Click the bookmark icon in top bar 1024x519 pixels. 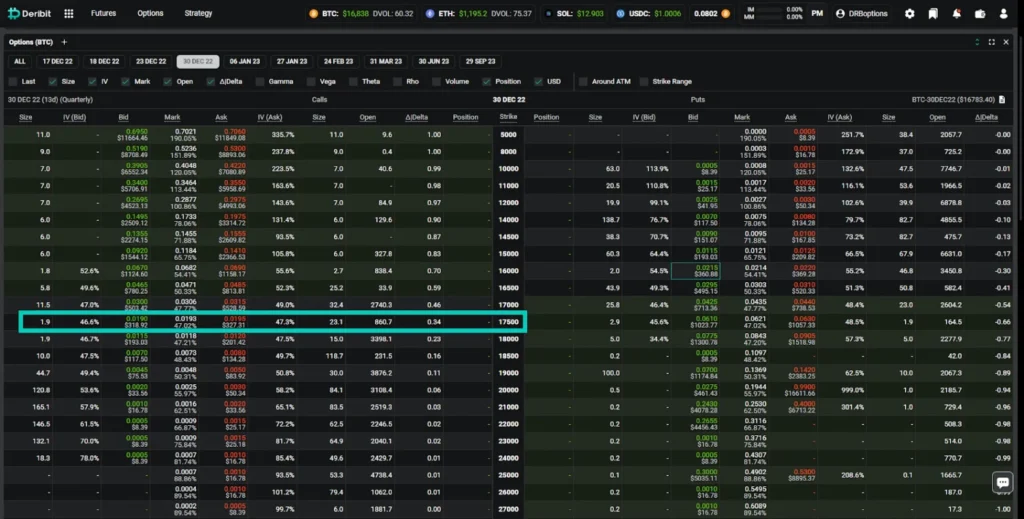pos(933,14)
